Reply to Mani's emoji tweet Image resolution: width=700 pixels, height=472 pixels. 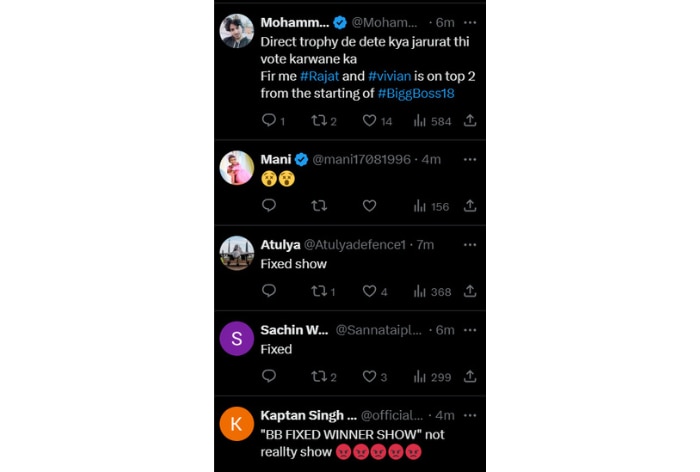tap(268, 206)
